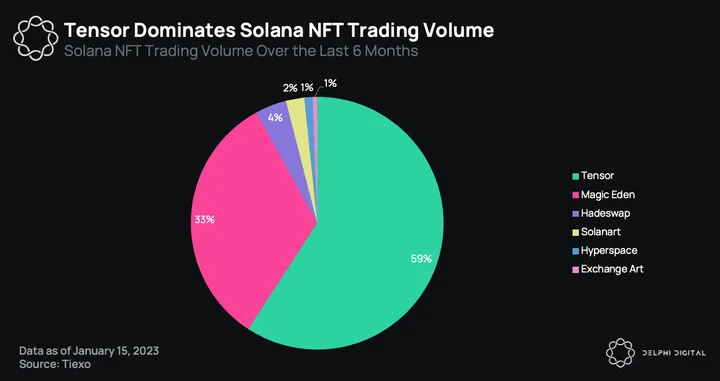Select the Hadeswap legend label
The image size is (720, 381).
[605, 213]
